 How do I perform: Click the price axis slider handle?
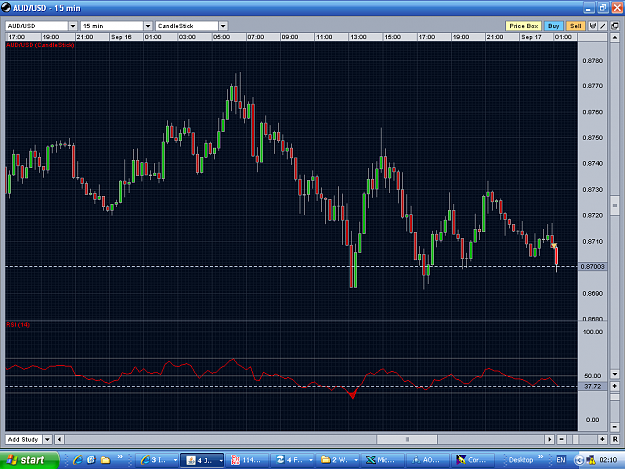(x=615, y=206)
